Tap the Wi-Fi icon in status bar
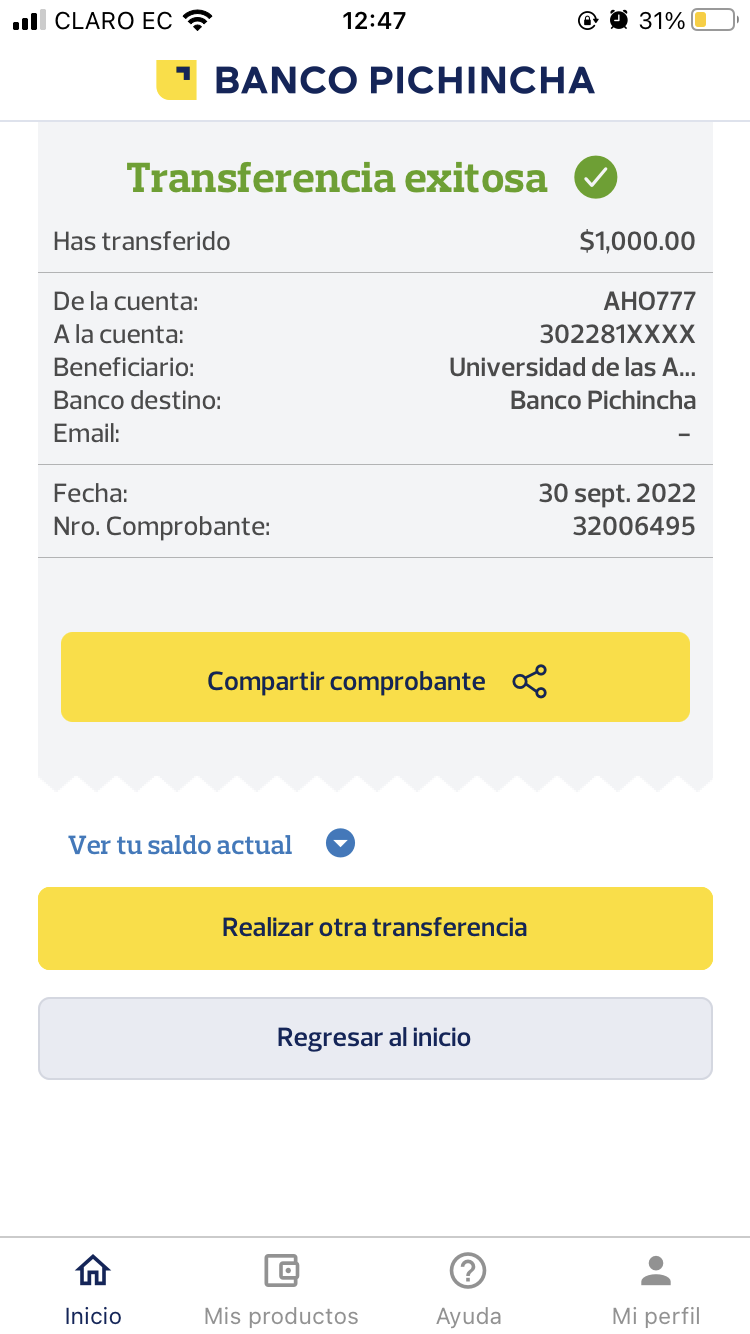 198,20
